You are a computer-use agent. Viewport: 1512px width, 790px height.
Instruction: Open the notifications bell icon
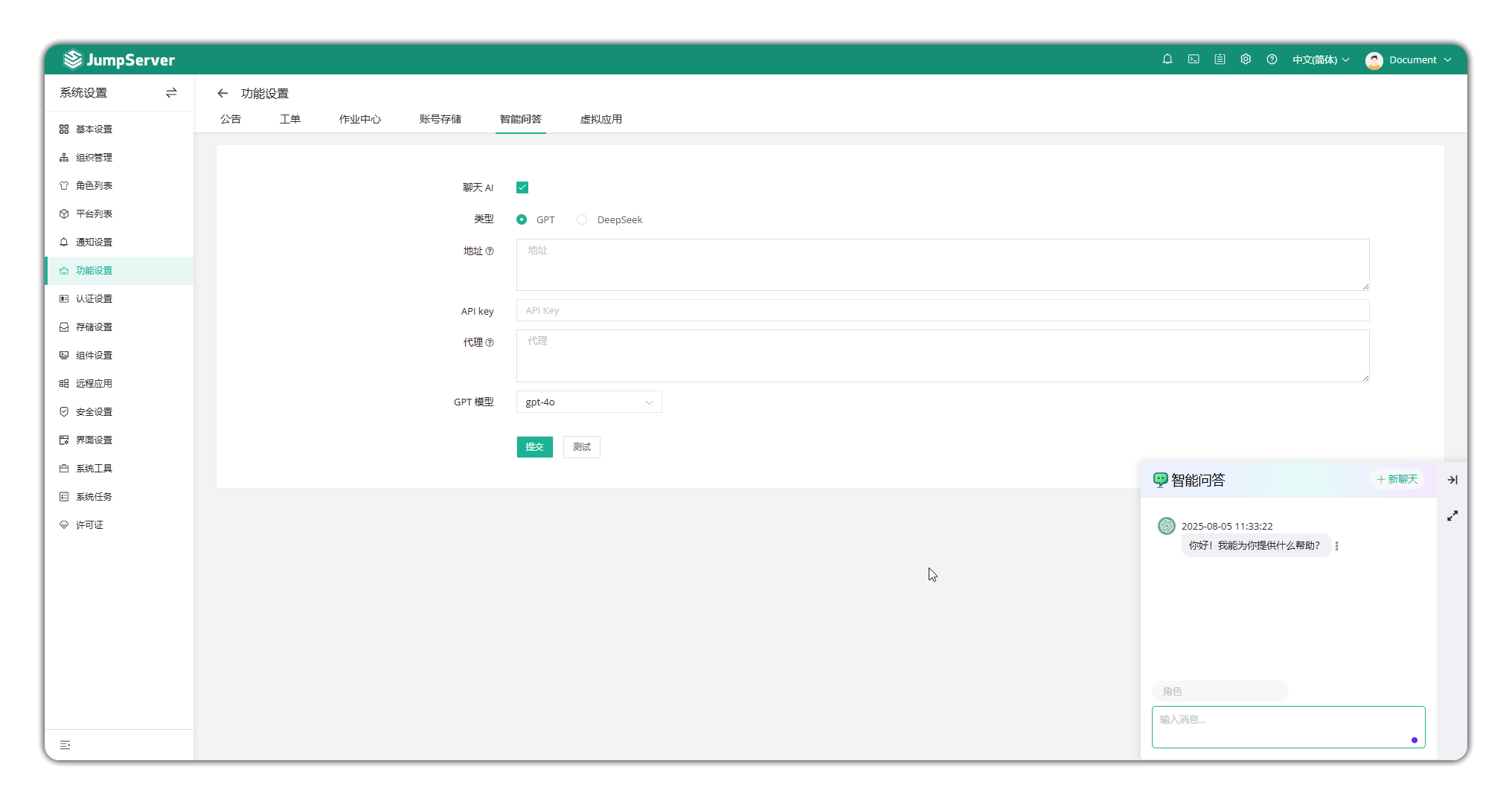click(1167, 60)
